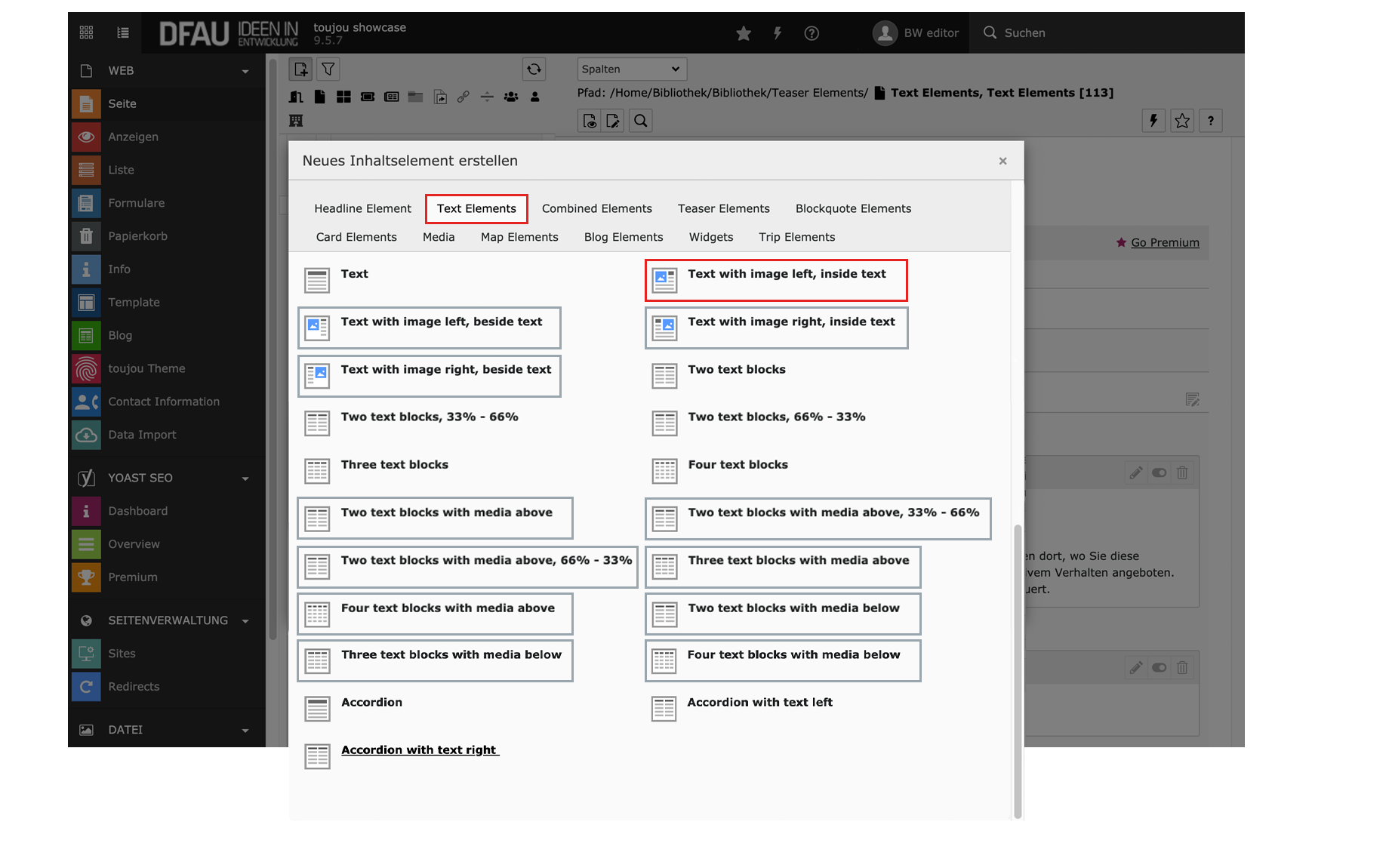The image size is (1389, 868).
Task: Open the help circle in top bar
Action: [812, 33]
